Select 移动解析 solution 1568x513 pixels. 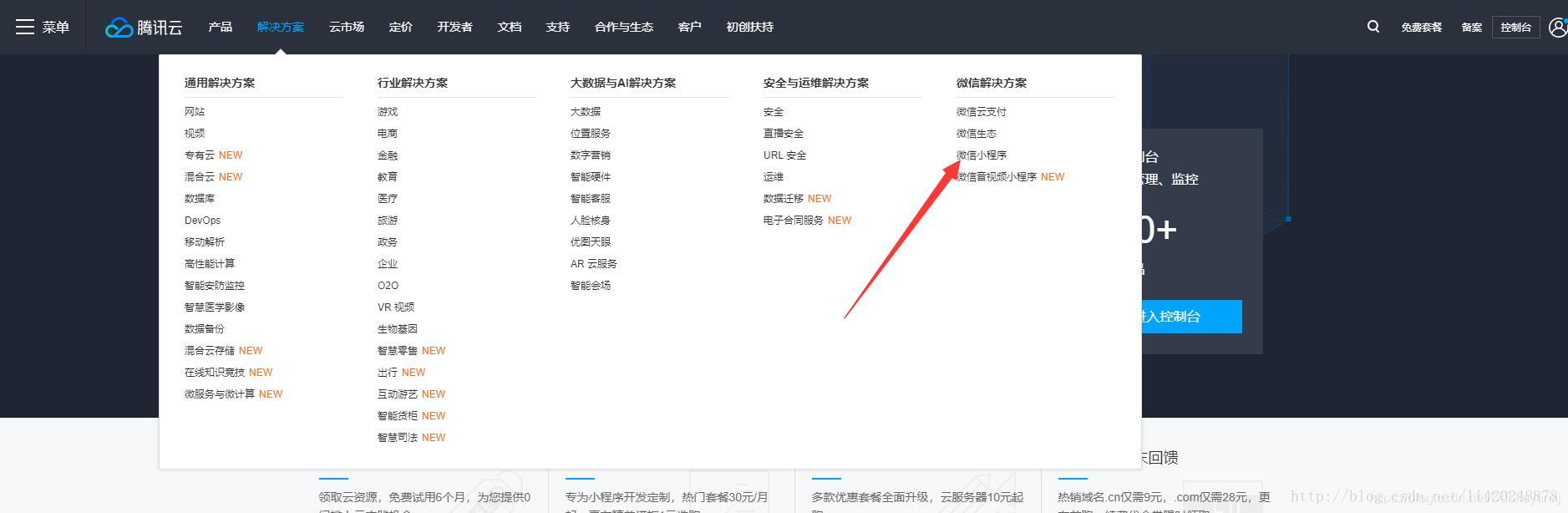click(205, 242)
